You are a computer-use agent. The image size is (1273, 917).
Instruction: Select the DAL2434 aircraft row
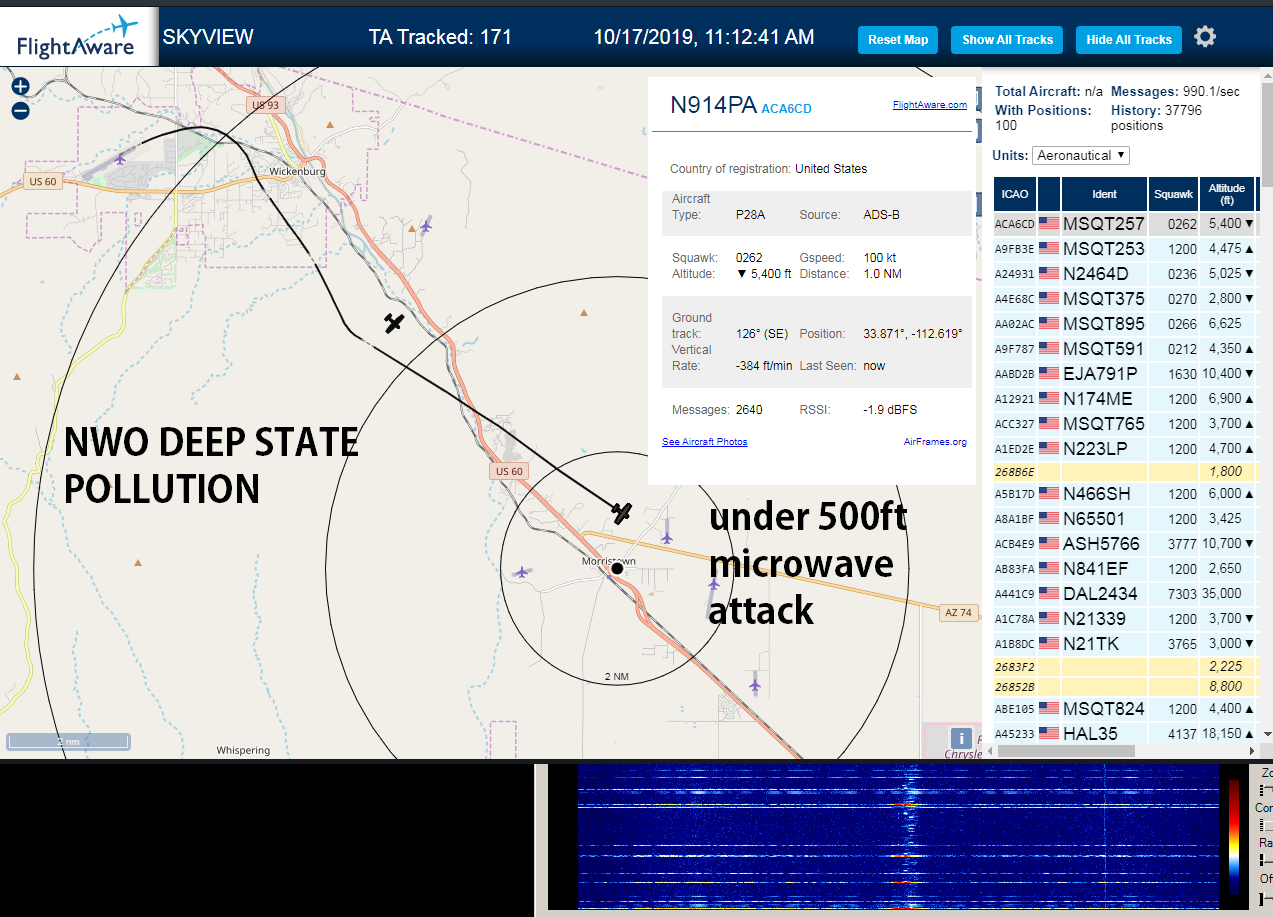1125,594
